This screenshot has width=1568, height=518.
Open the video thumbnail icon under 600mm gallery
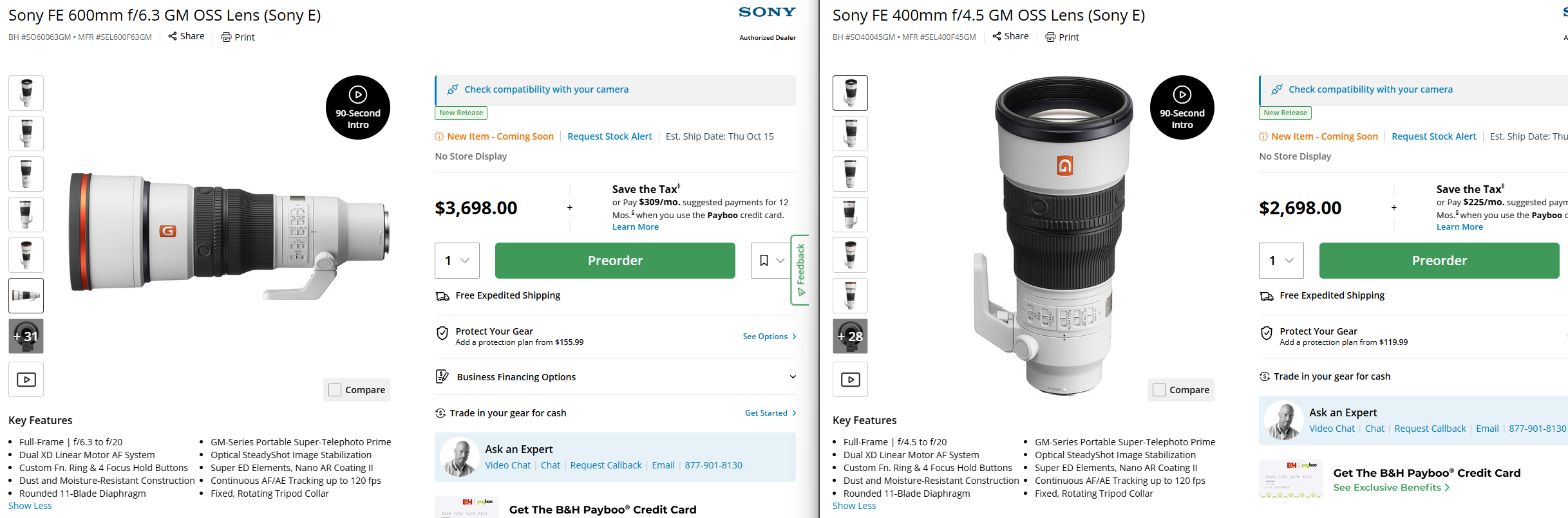click(x=26, y=380)
